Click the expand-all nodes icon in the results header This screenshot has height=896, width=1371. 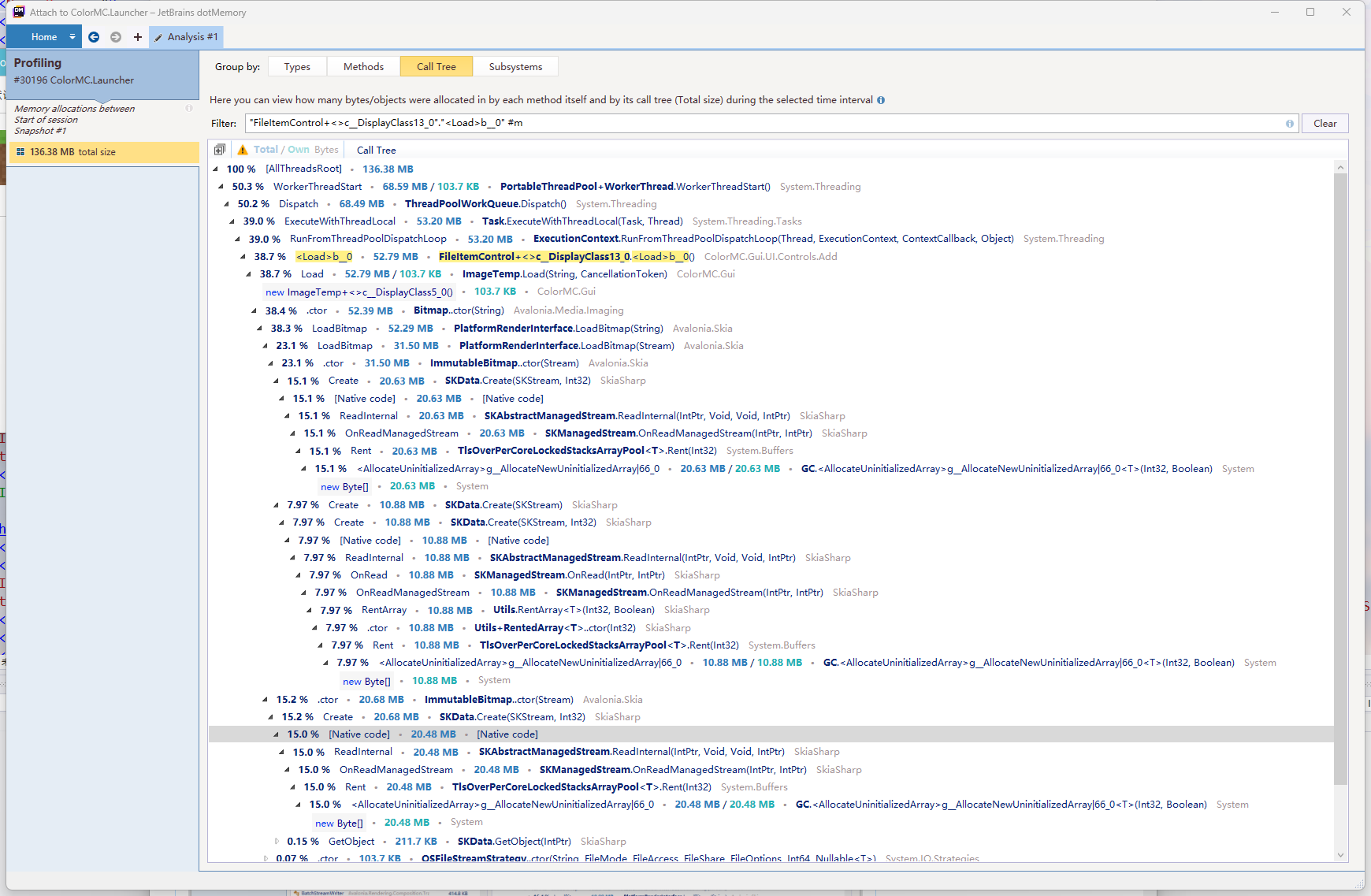220,149
